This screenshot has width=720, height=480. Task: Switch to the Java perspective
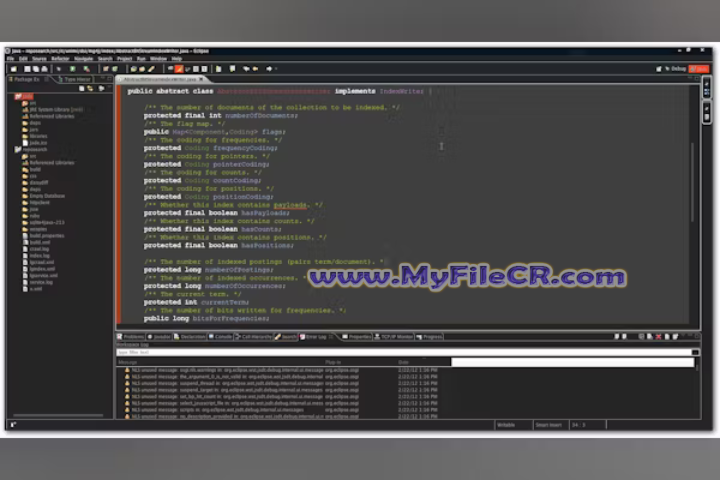pyautogui.click(x=699, y=69)
